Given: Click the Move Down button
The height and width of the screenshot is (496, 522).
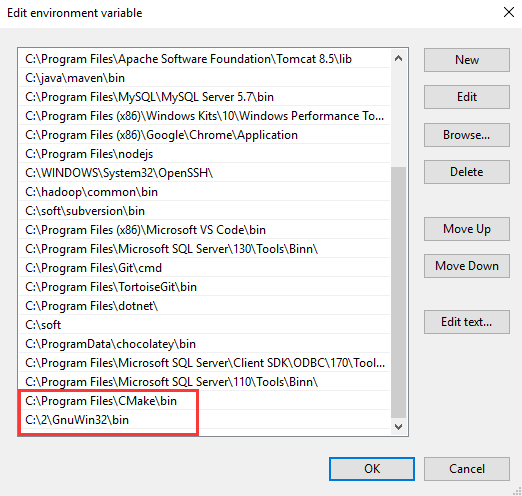Looking at the screenshot, I should click(467, 266).
